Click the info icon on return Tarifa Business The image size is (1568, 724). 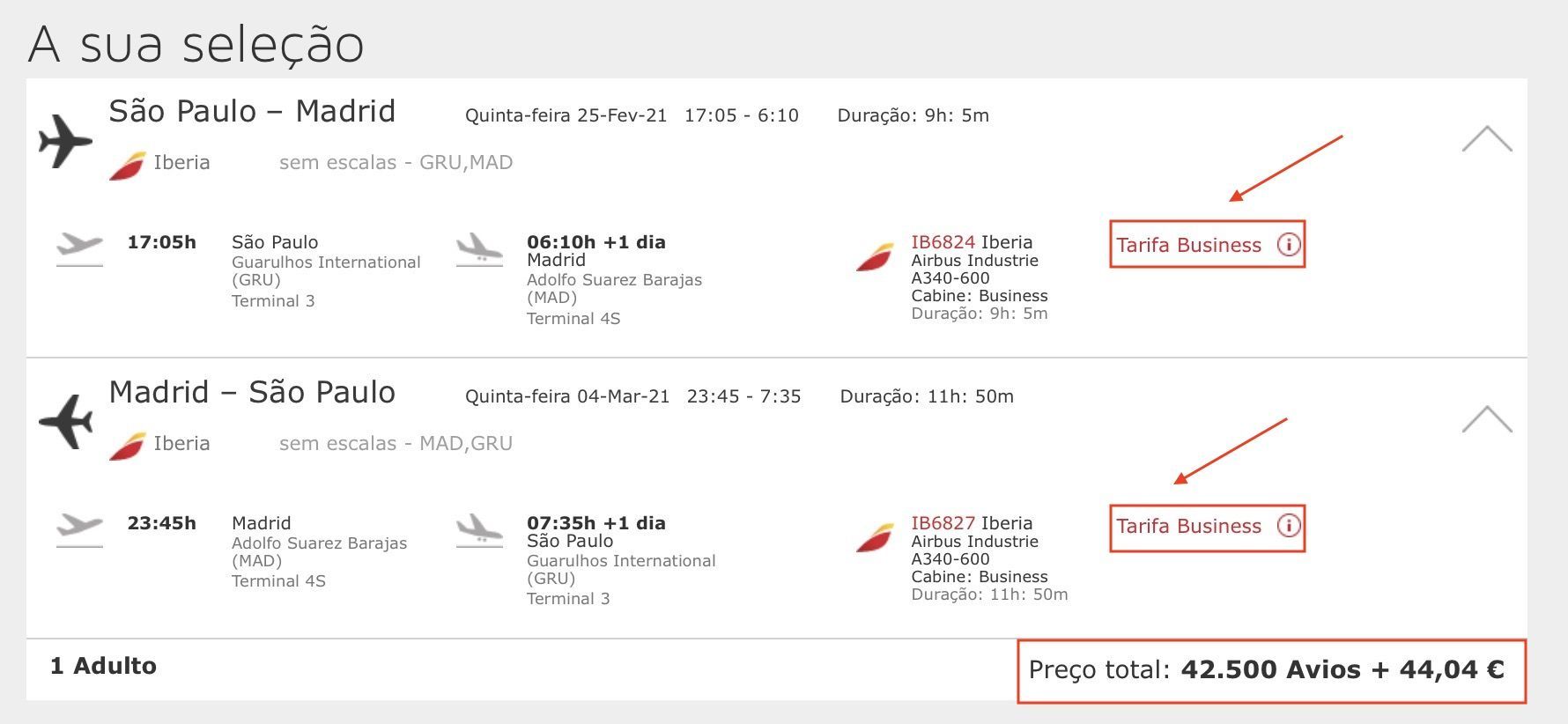pyautogui.click(x=1288, y=526)
